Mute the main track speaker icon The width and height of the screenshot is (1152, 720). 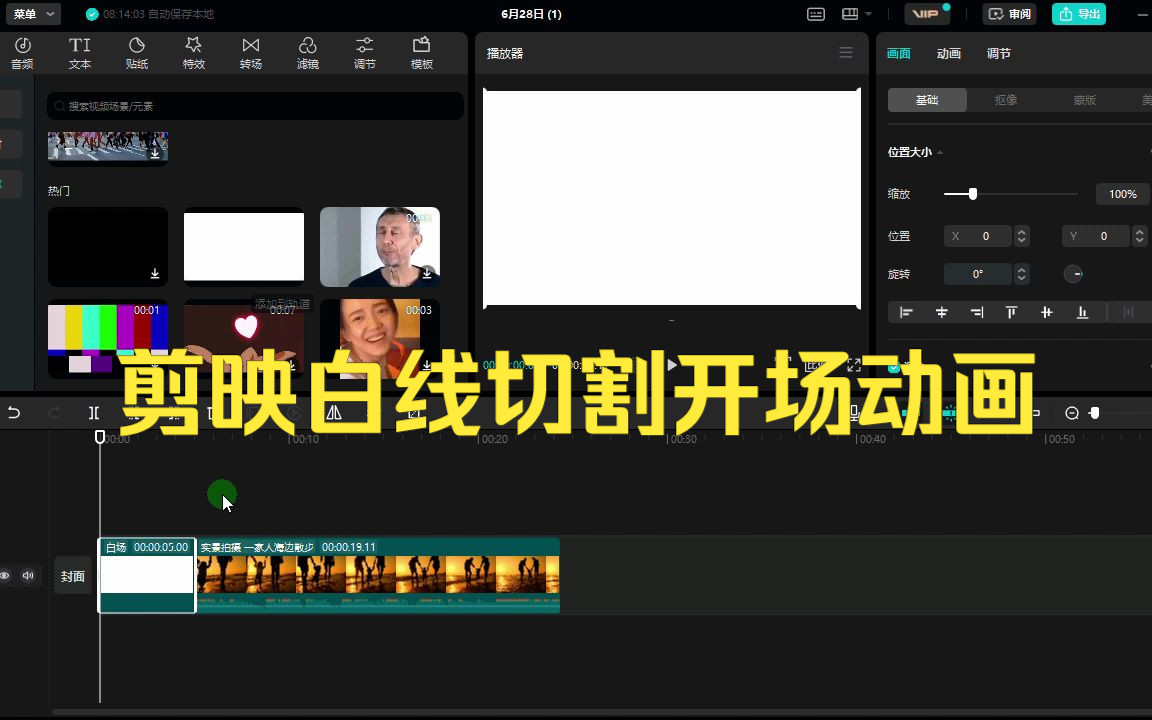pos(28,575)
